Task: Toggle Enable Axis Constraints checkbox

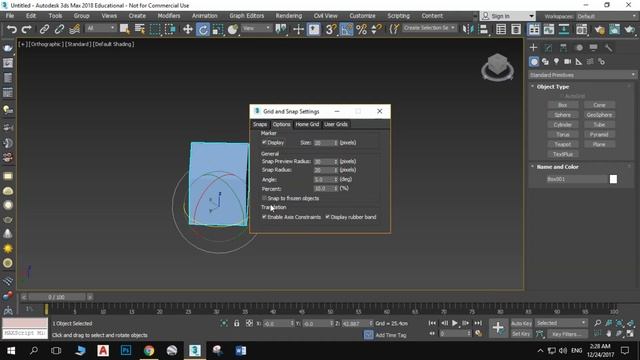Action: coord(264,217)
